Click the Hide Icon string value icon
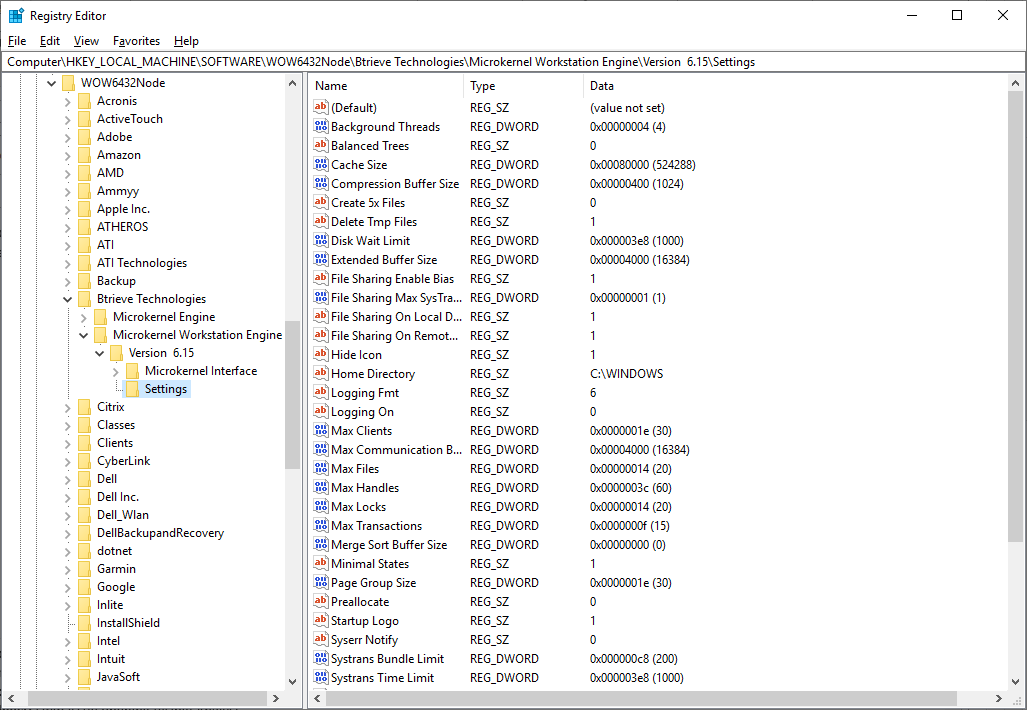The height and width of the screenshot is (710, 1027). tap(320, 354)
